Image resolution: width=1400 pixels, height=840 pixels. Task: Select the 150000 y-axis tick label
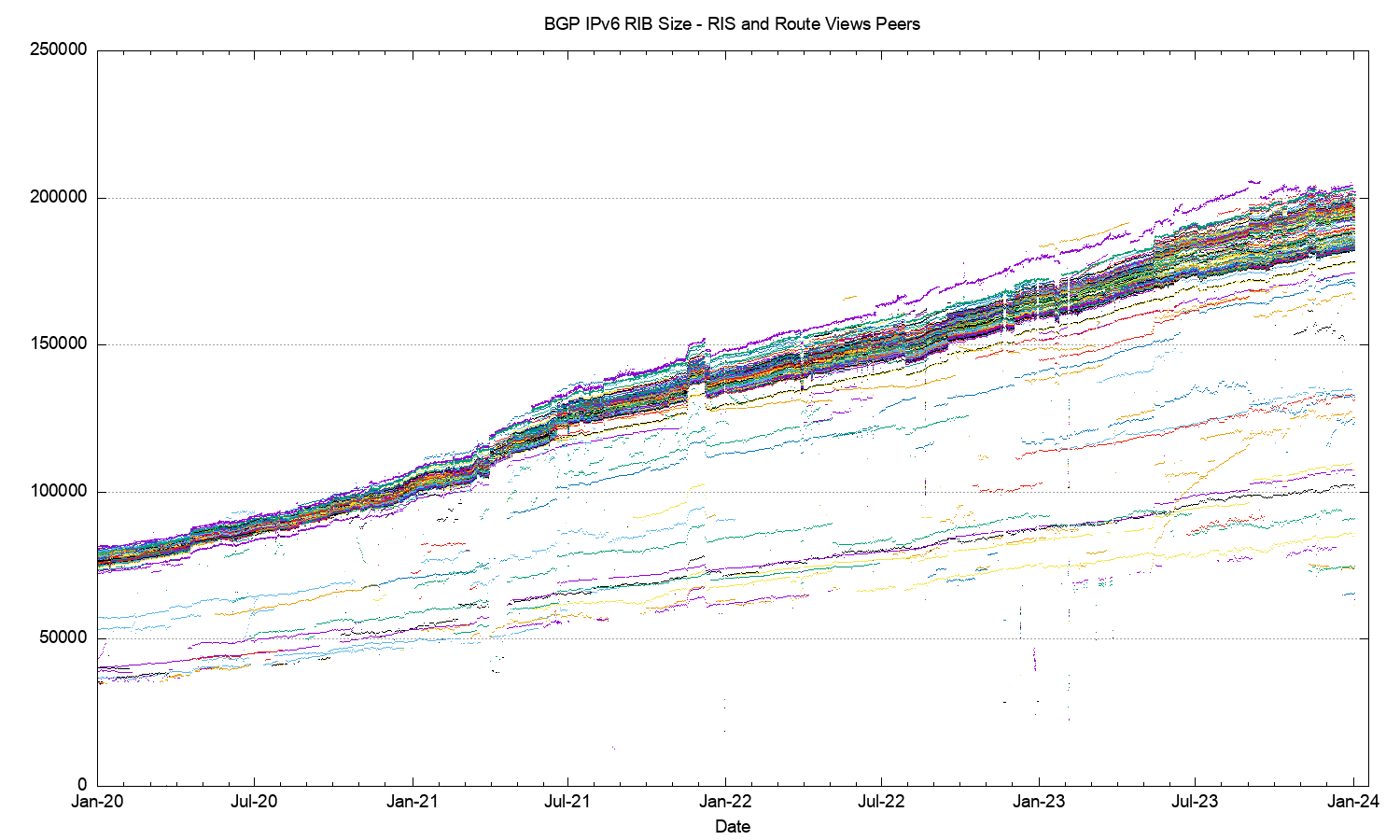(x=58, y=344)
